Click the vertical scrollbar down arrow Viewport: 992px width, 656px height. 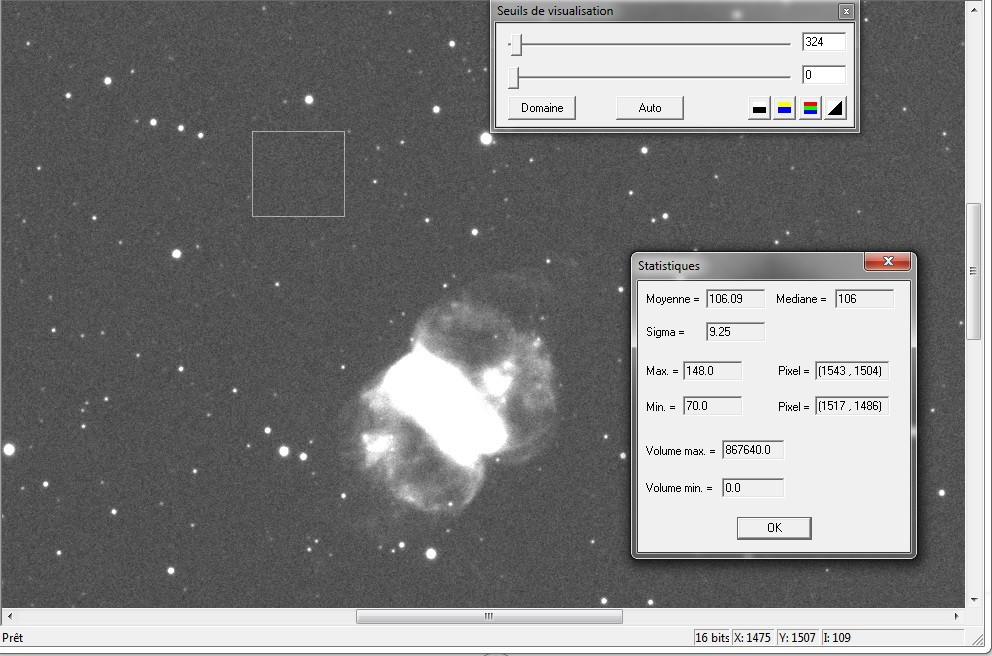pos(973,600)
